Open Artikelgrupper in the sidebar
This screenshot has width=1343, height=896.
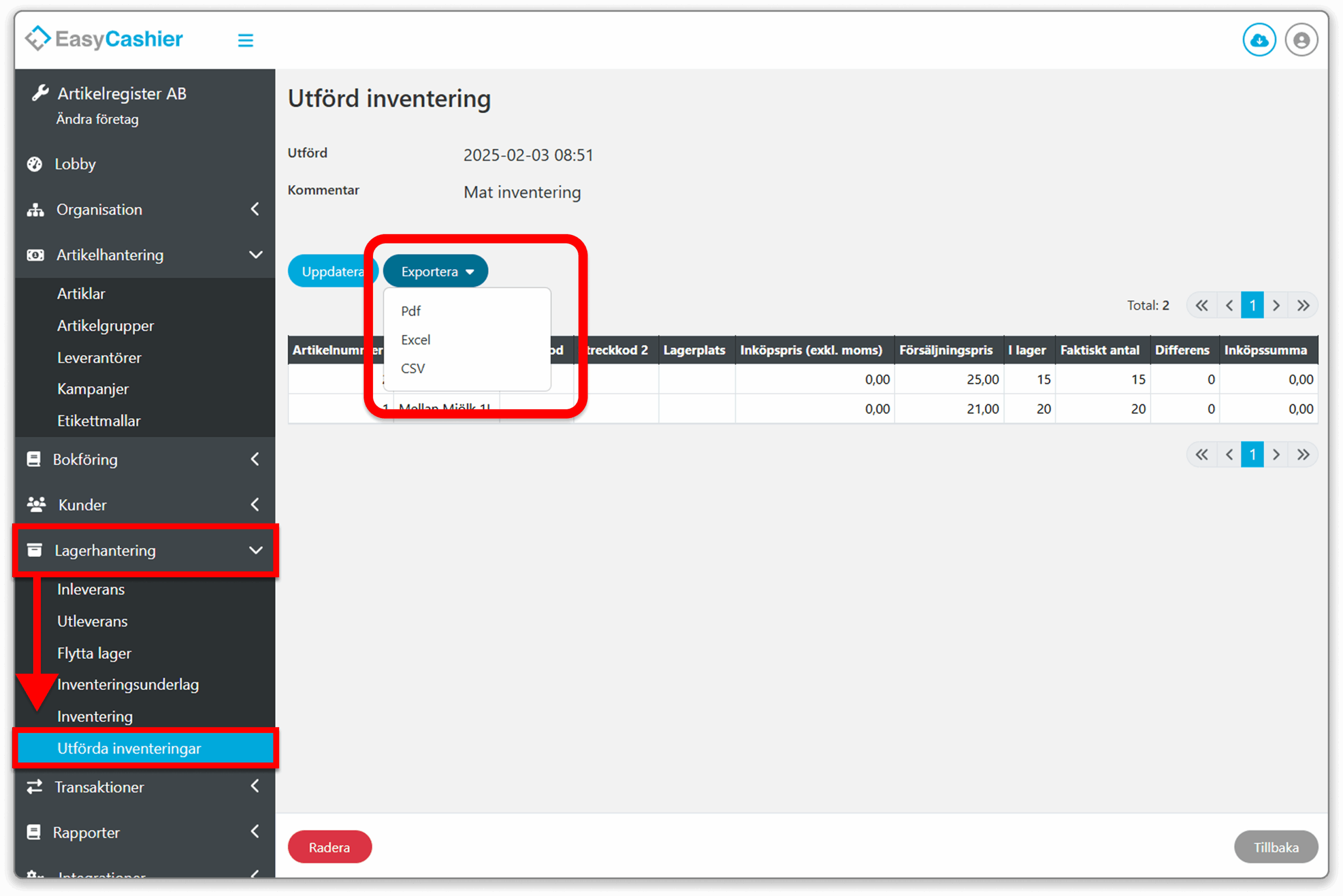(106, 325)
